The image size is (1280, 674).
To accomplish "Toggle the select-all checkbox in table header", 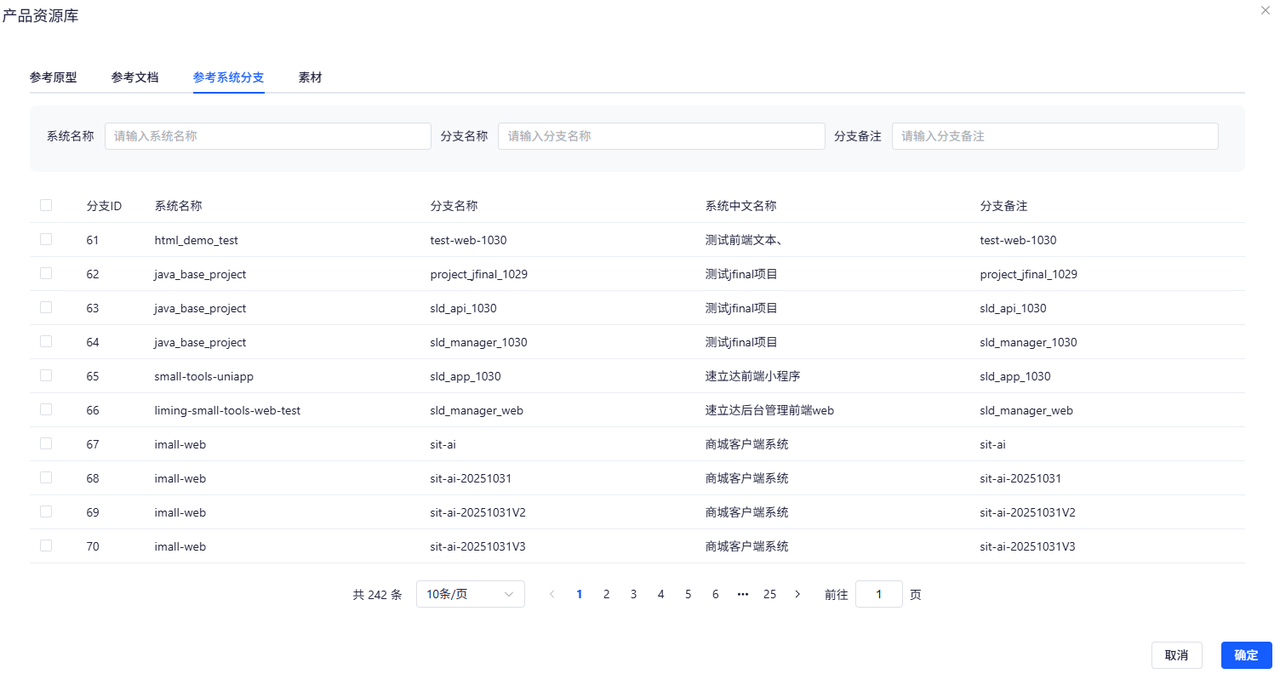I will [x=46, y=205].
